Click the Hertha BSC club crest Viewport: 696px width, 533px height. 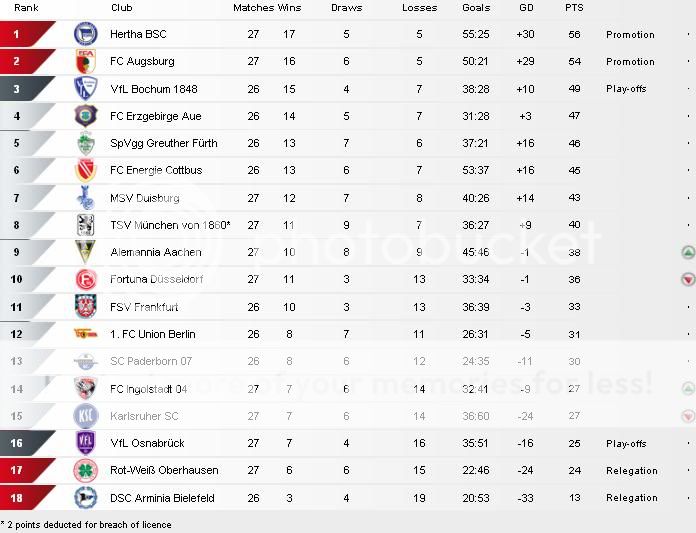pos(86,34)
